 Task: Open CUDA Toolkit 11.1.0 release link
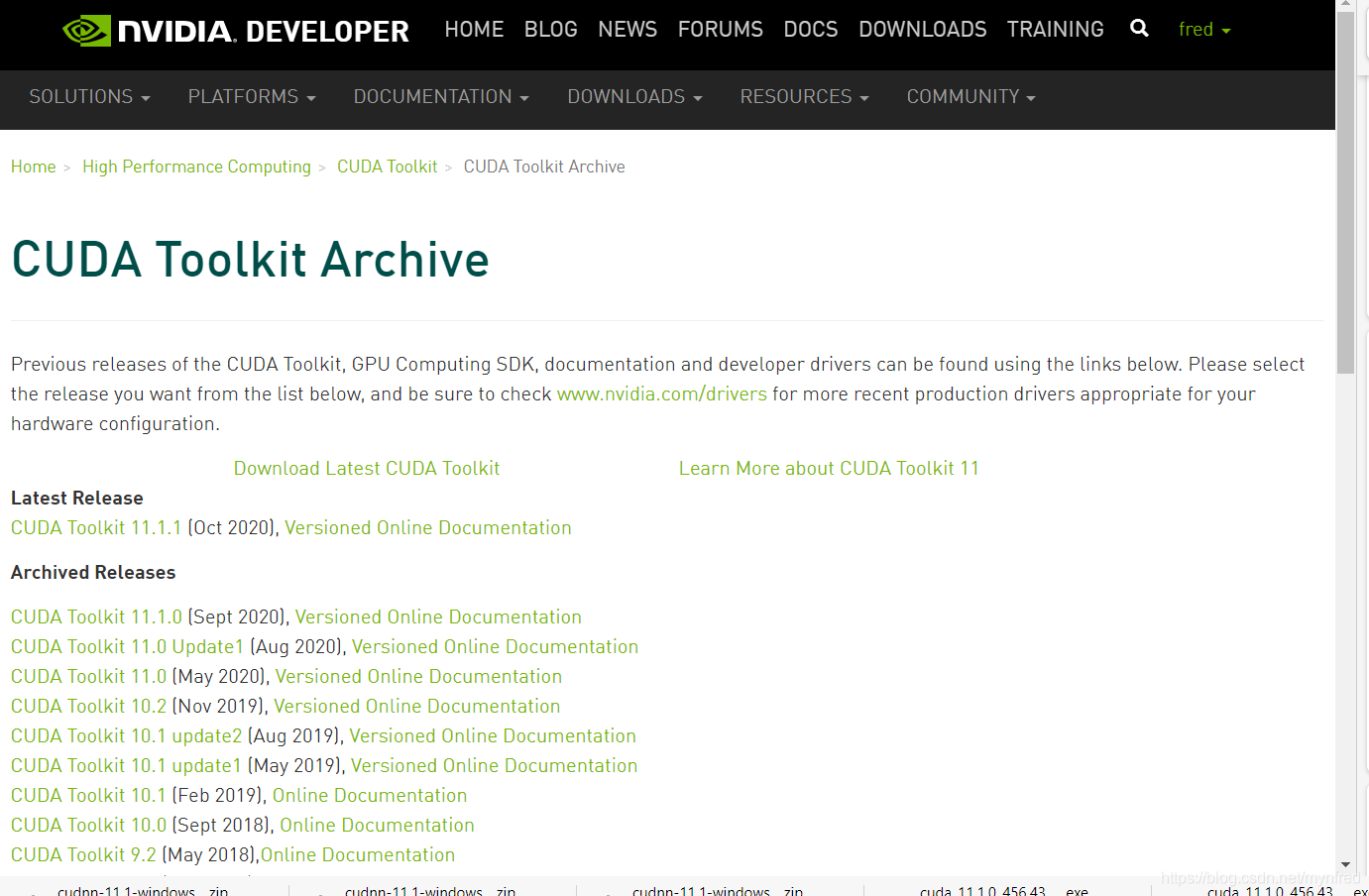coord(97,617)
